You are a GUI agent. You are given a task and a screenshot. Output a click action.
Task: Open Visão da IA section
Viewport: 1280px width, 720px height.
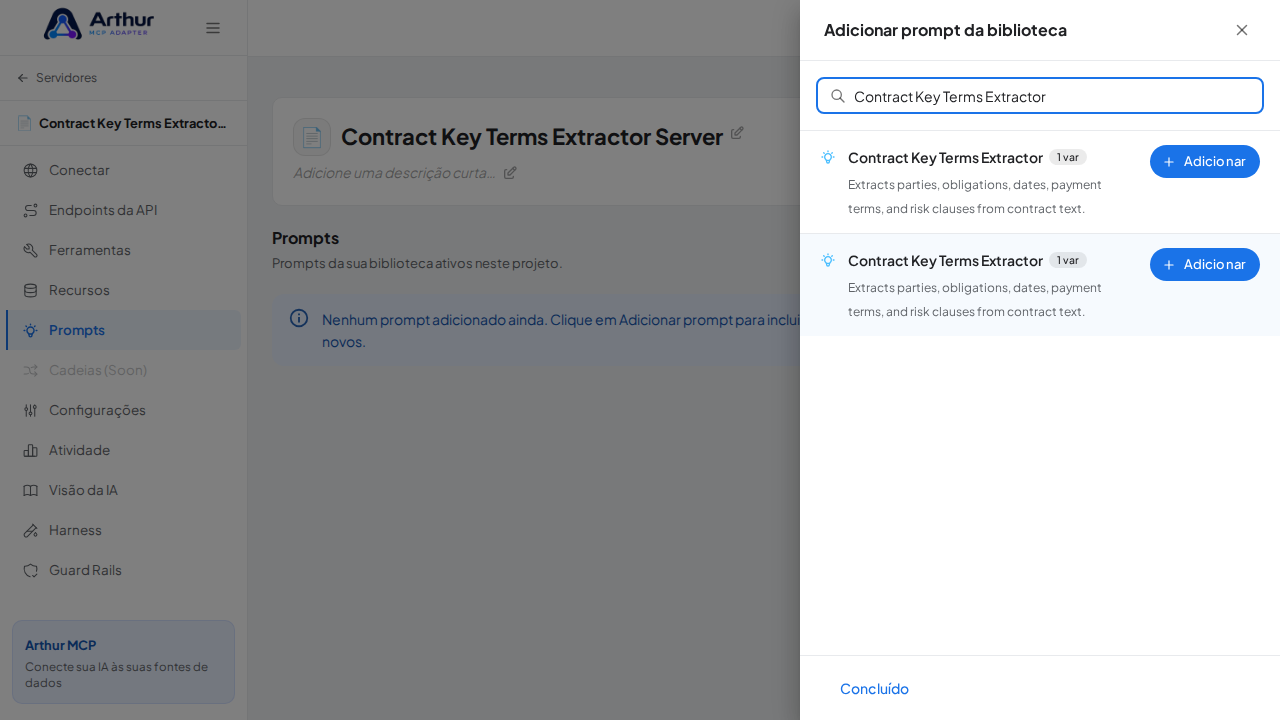tap(123, 490)
